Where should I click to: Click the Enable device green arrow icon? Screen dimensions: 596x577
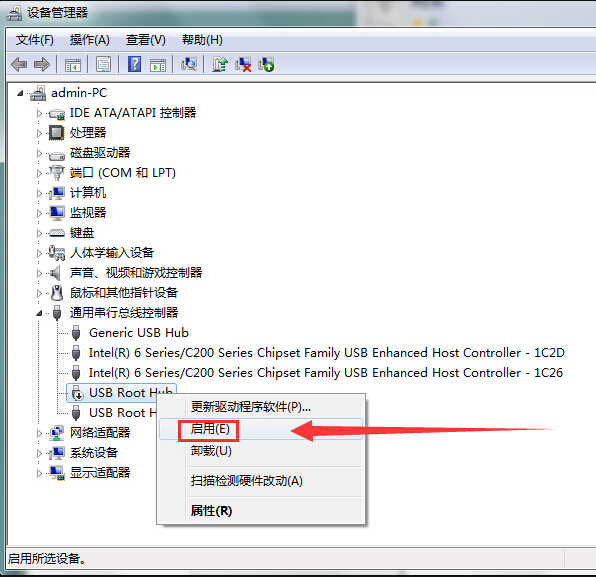coord(266,64)
